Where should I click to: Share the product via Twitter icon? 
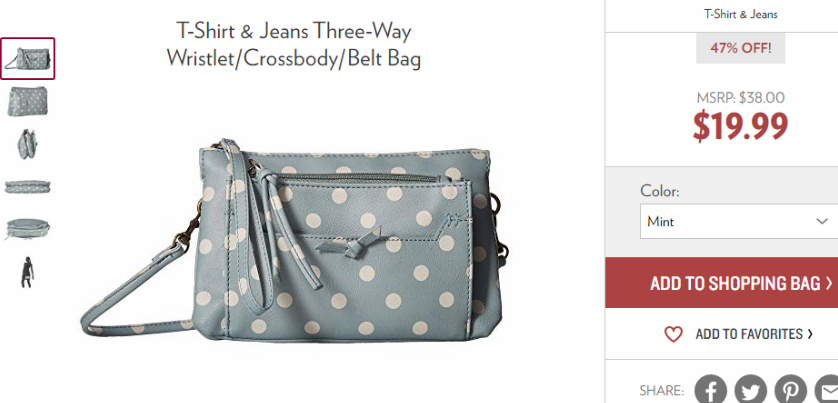click(750, 390)
